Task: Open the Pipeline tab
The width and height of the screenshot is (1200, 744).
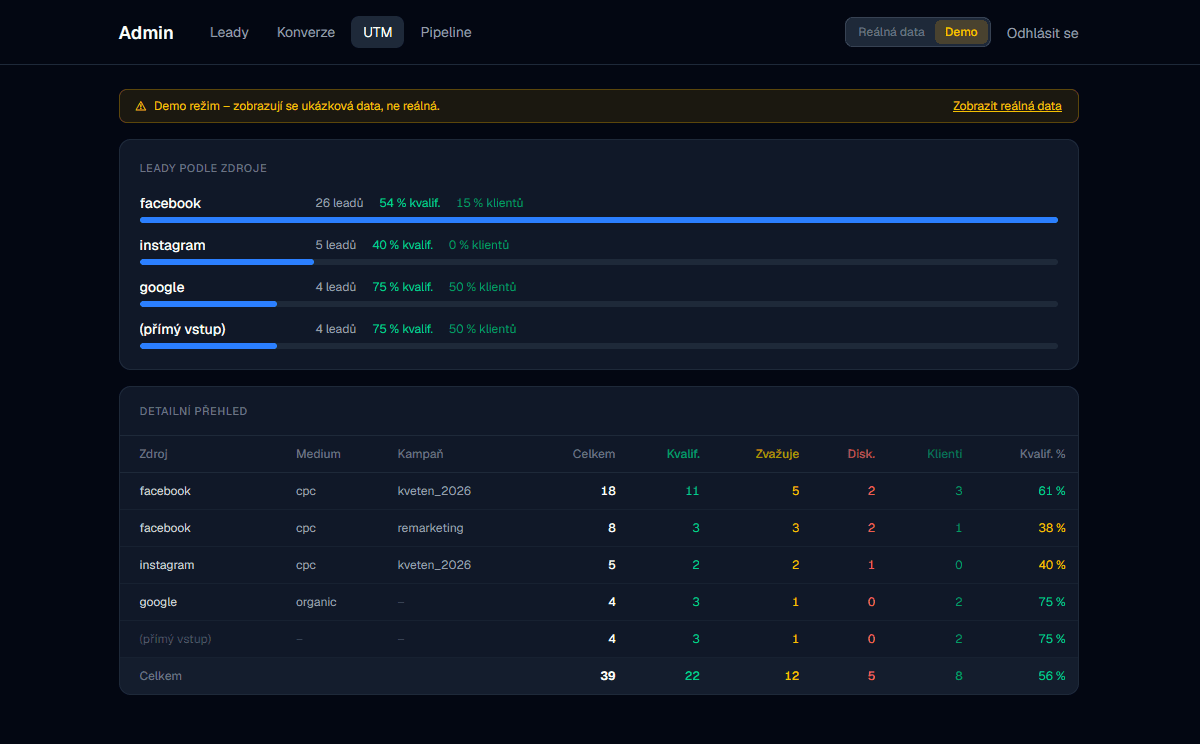Action: pyautogui.click(x=446, y=32)
